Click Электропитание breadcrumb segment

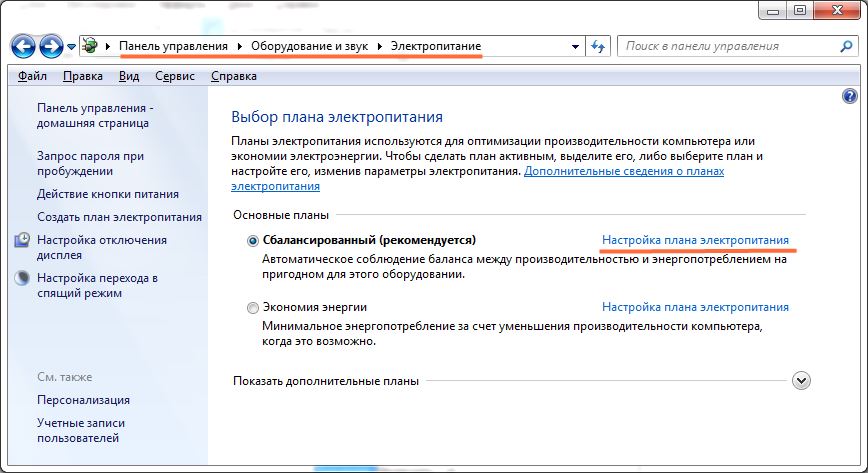click(436, 46)
